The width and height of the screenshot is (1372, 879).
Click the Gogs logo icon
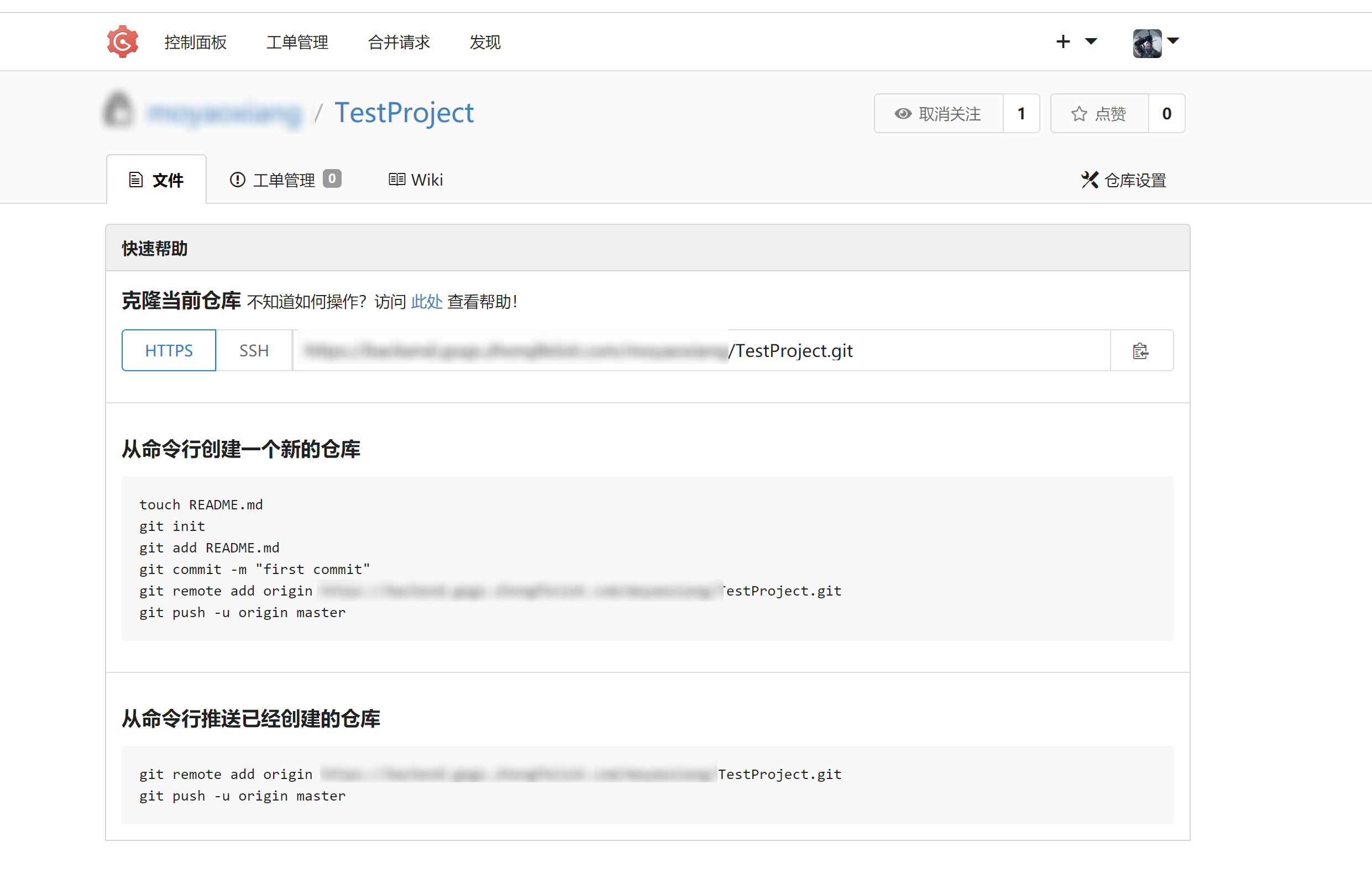(122, 41)
